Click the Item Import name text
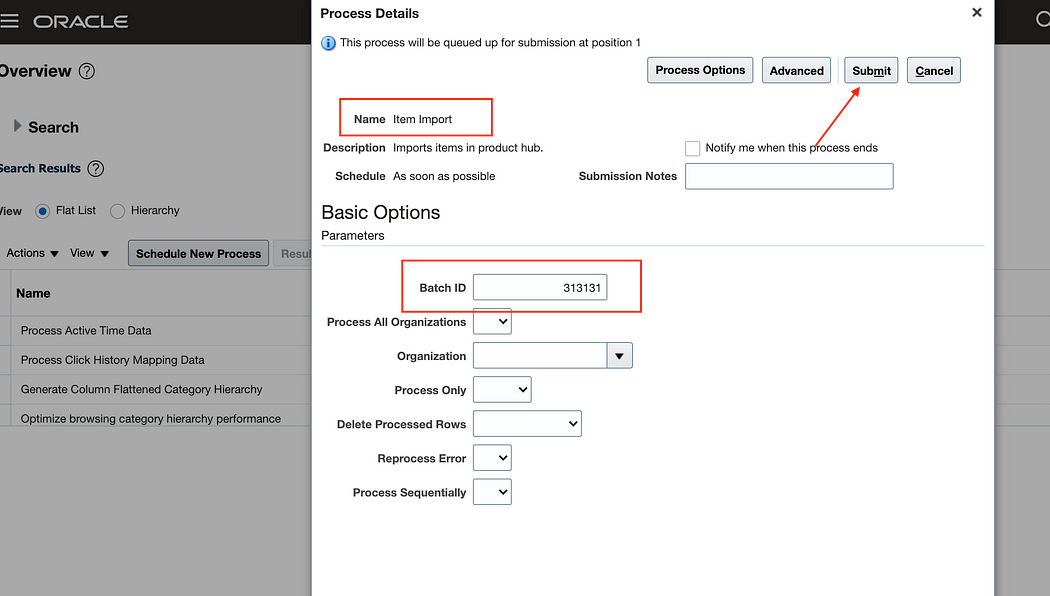Image resolution: width=1050 pixels, height=596 pixels. [423, 119]
